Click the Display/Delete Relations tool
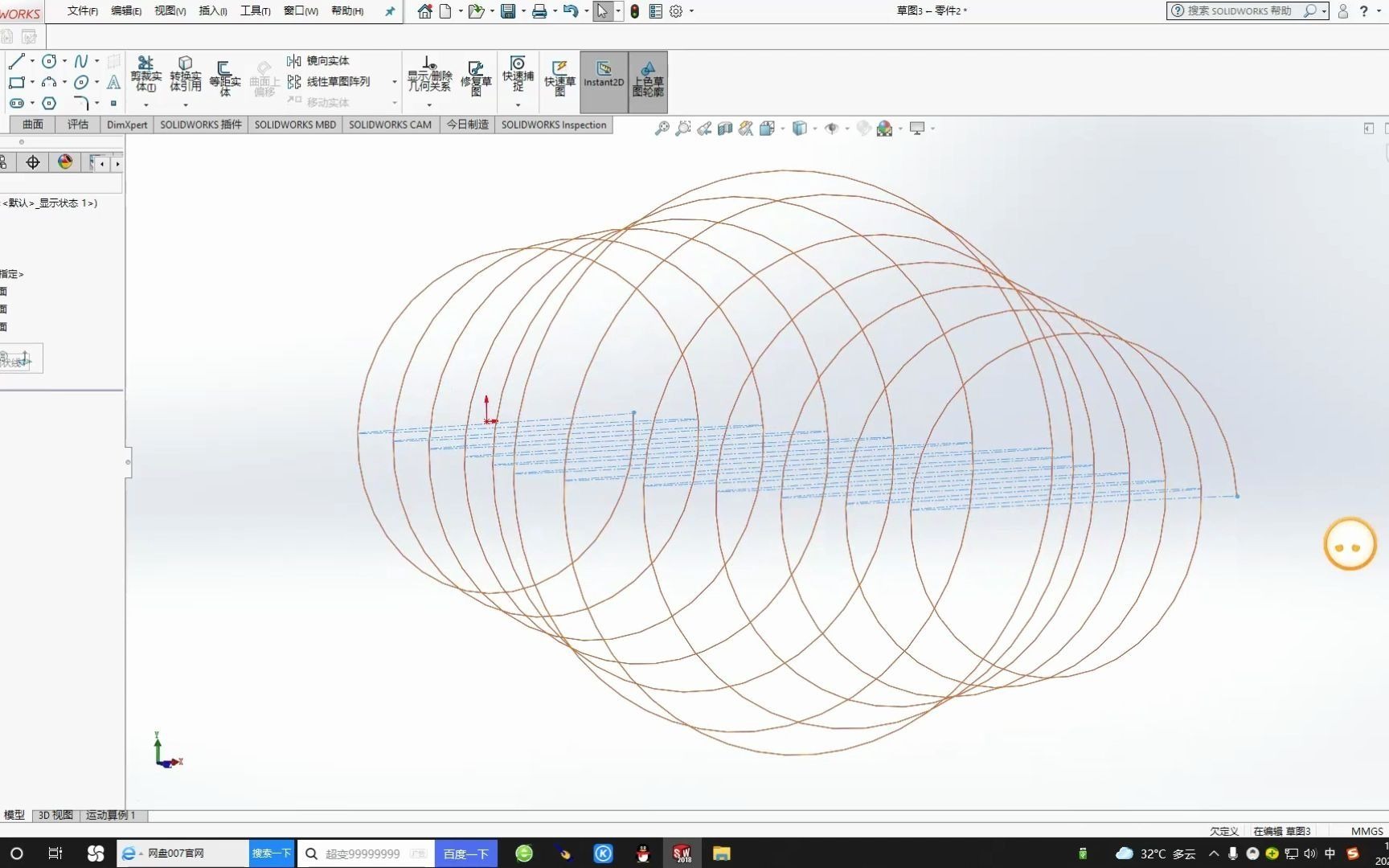 (428, 76)
